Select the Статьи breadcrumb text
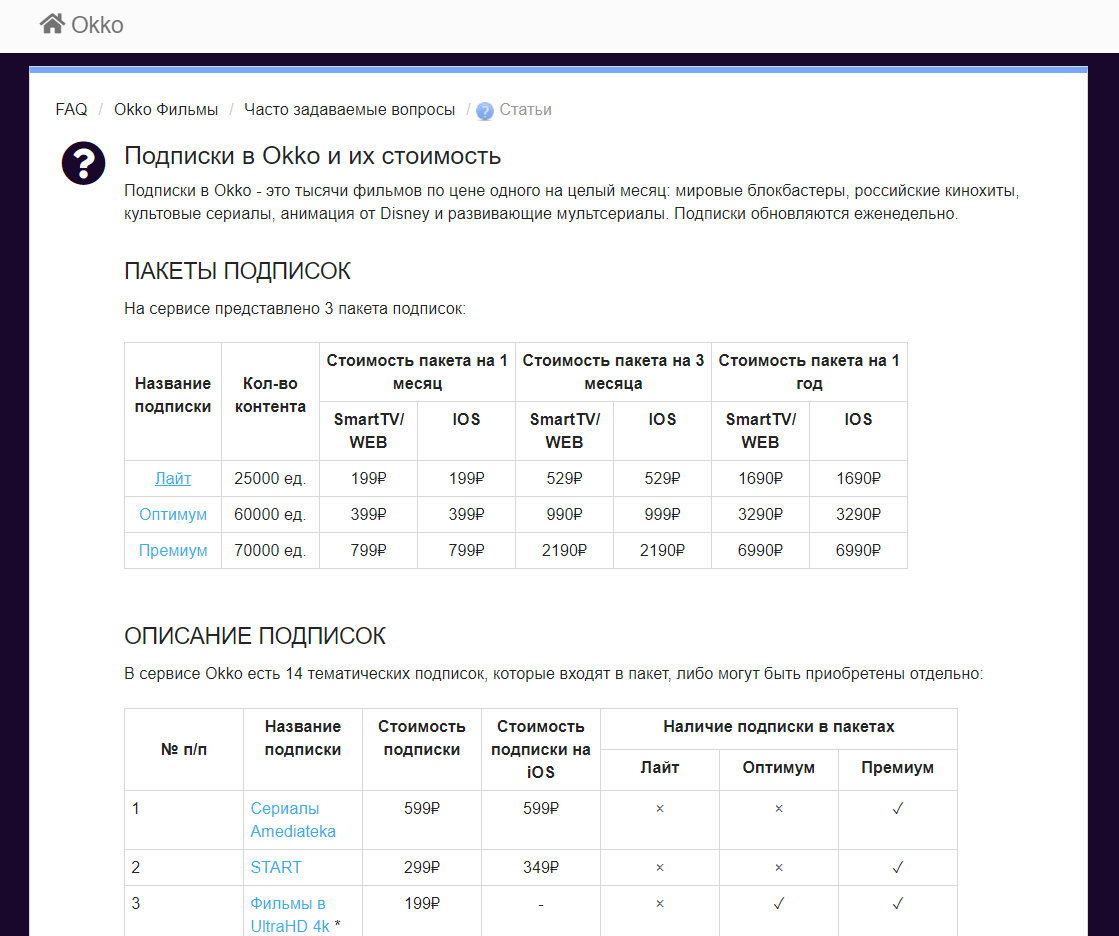This screenshot has width=1119, height=936. click(525, 109)
